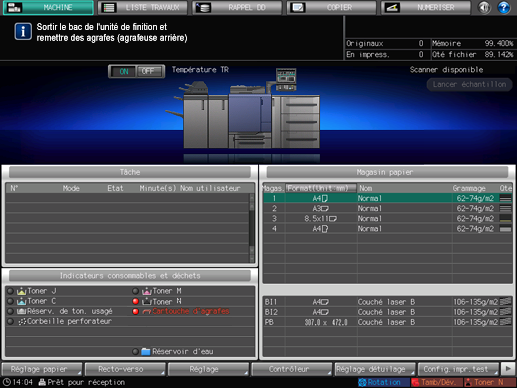Click the Tâche list scrollbar

click(x=252, y=228)
